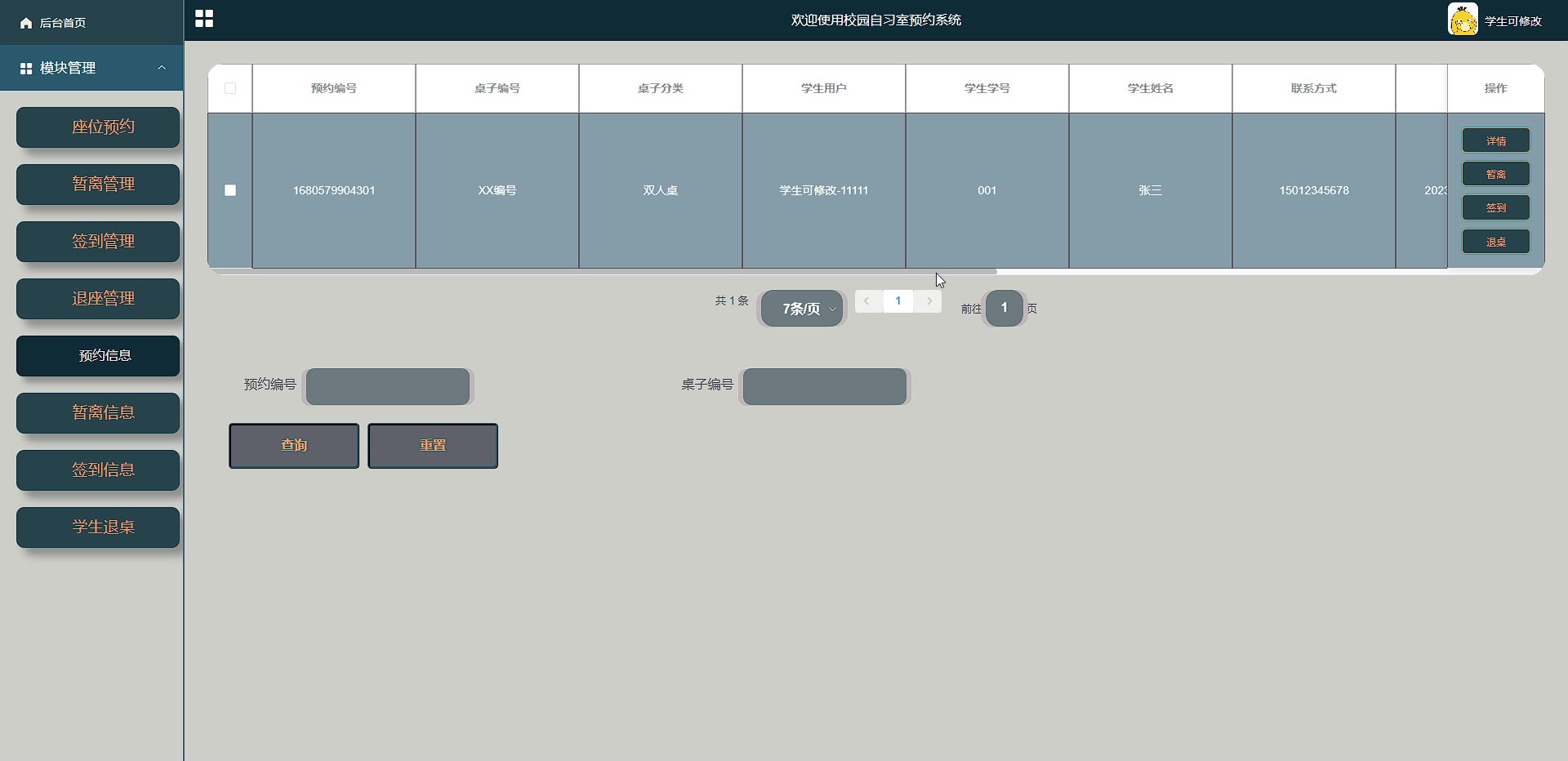Screen dimensions: 1568x761
Task: Click the 暂离 button in the row
Action: point(1496,174)
